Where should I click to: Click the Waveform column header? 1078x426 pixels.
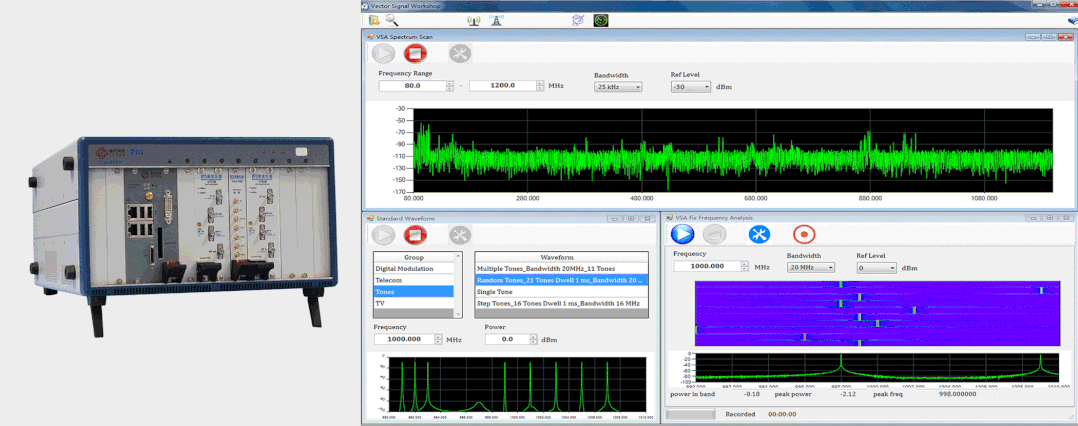pos(561,257)
